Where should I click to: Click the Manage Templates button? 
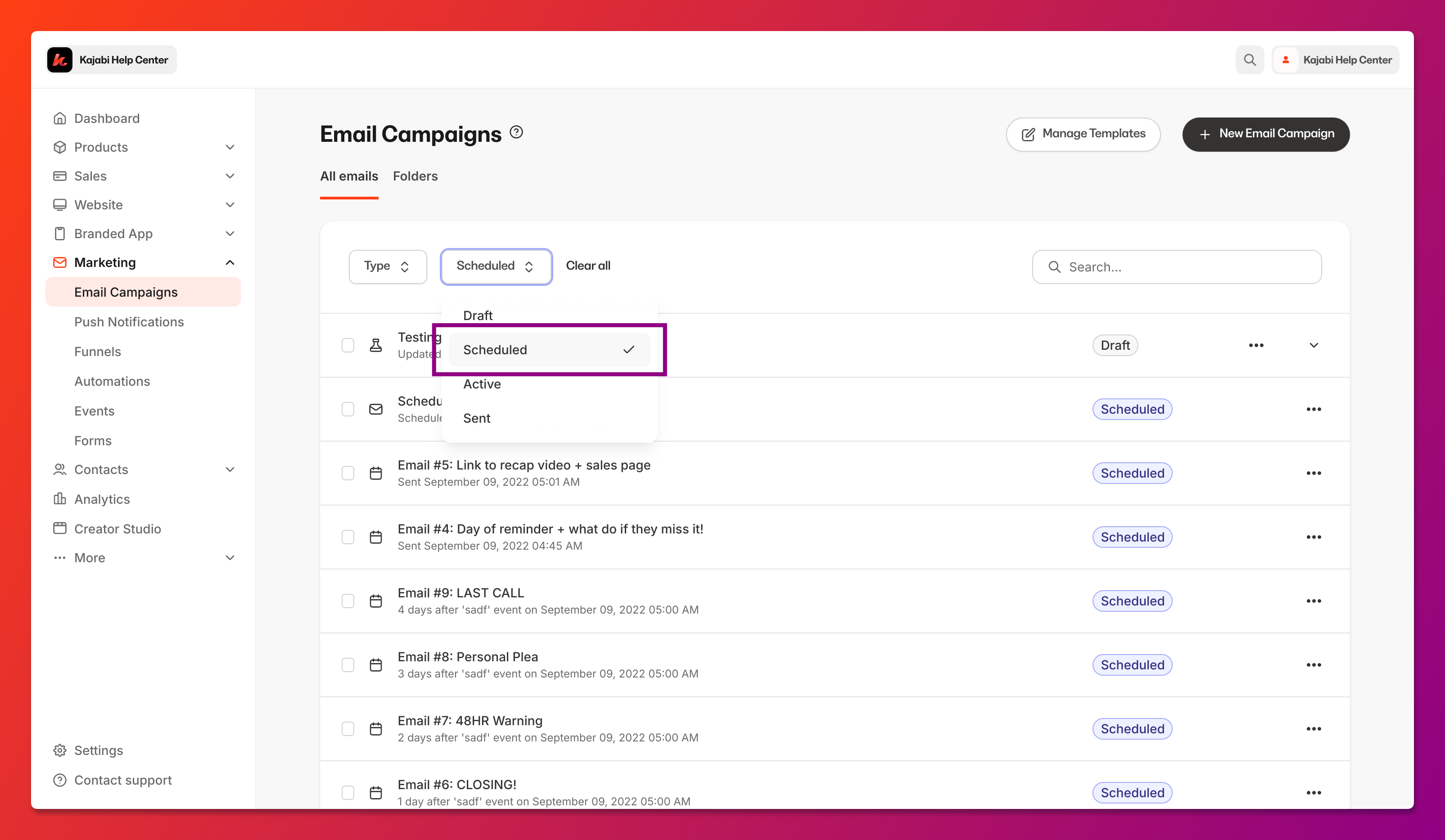point(1083,134)
